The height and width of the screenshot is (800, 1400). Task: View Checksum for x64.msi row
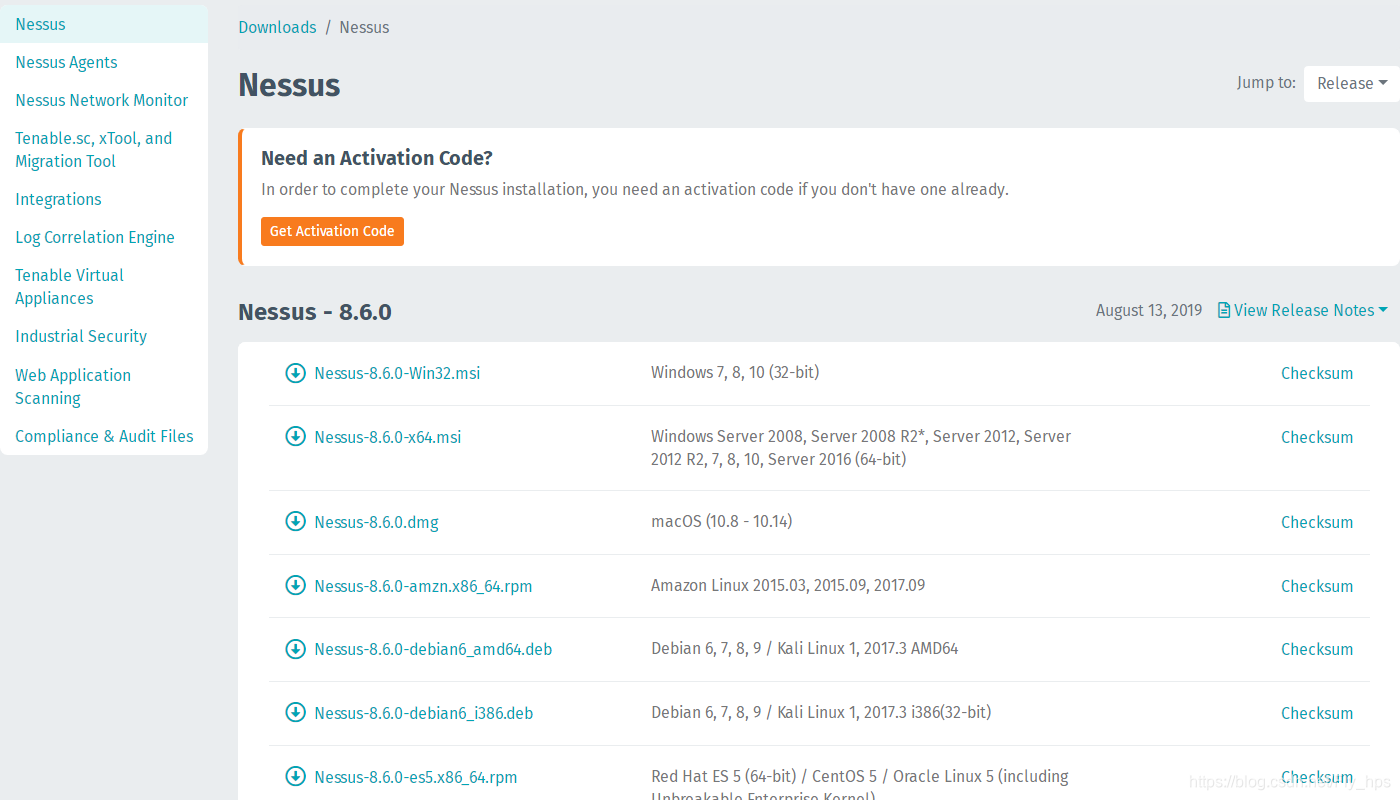tap(1317, 437)
